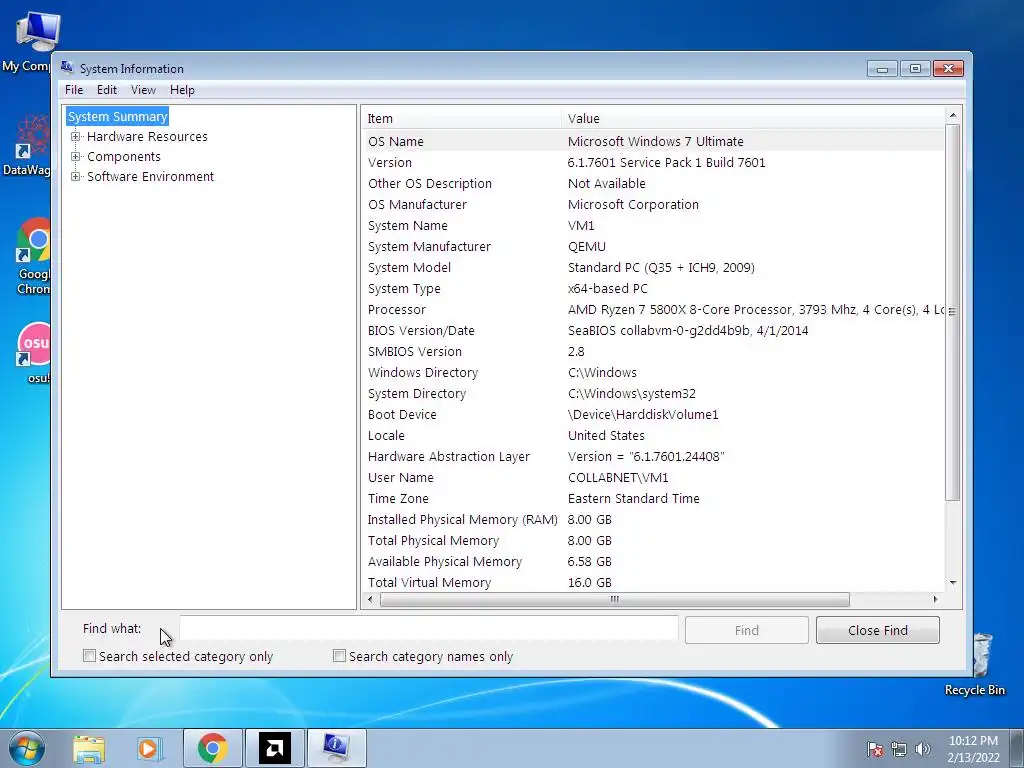Select the Hardware Resources category label
1024x768 pixels.
point(147,136)
